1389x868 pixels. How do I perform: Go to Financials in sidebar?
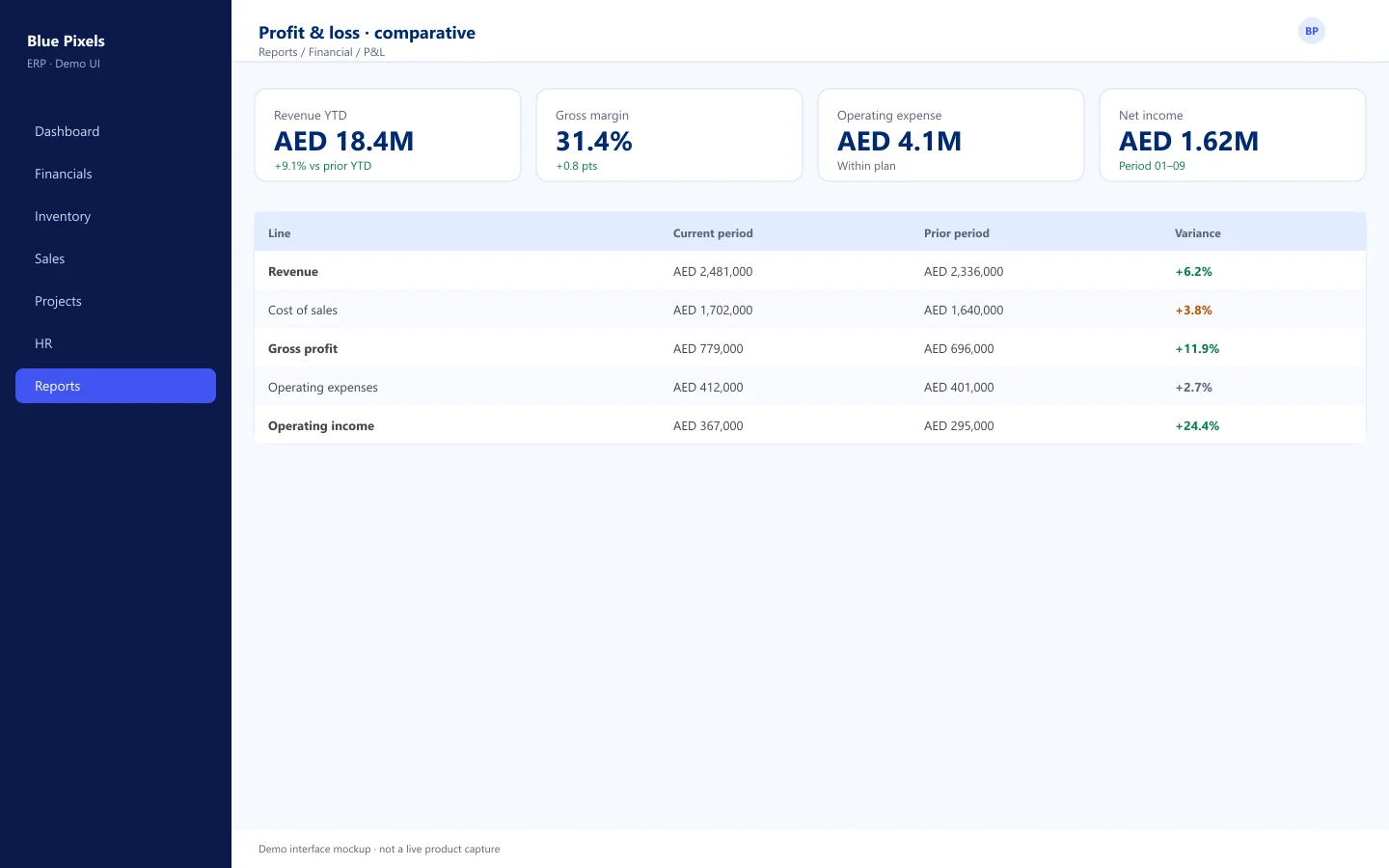(116, 174)
